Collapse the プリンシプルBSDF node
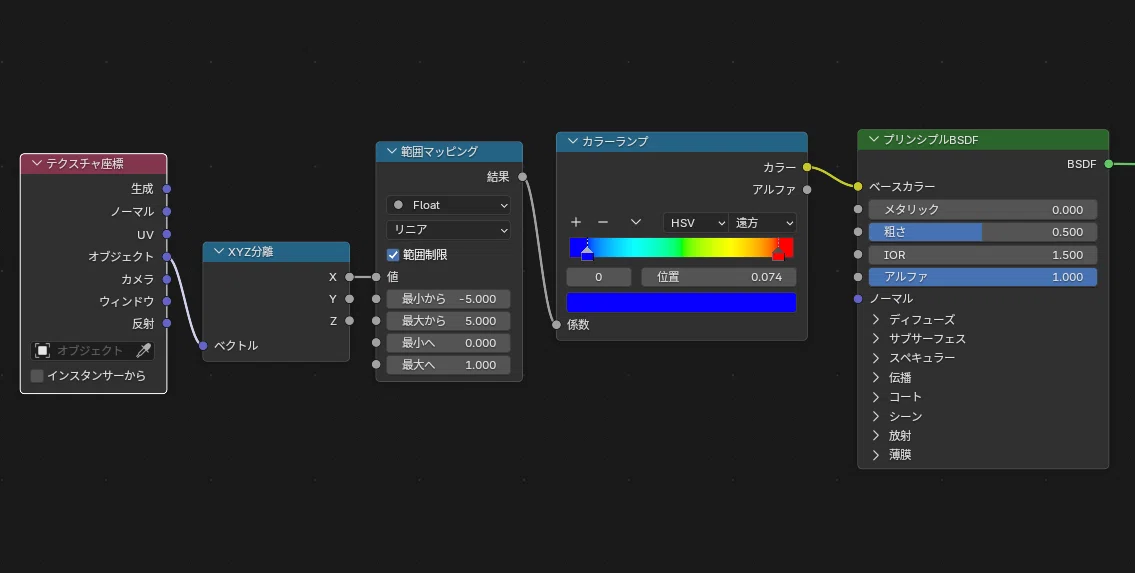1135x573 pixels. point(874,139)
